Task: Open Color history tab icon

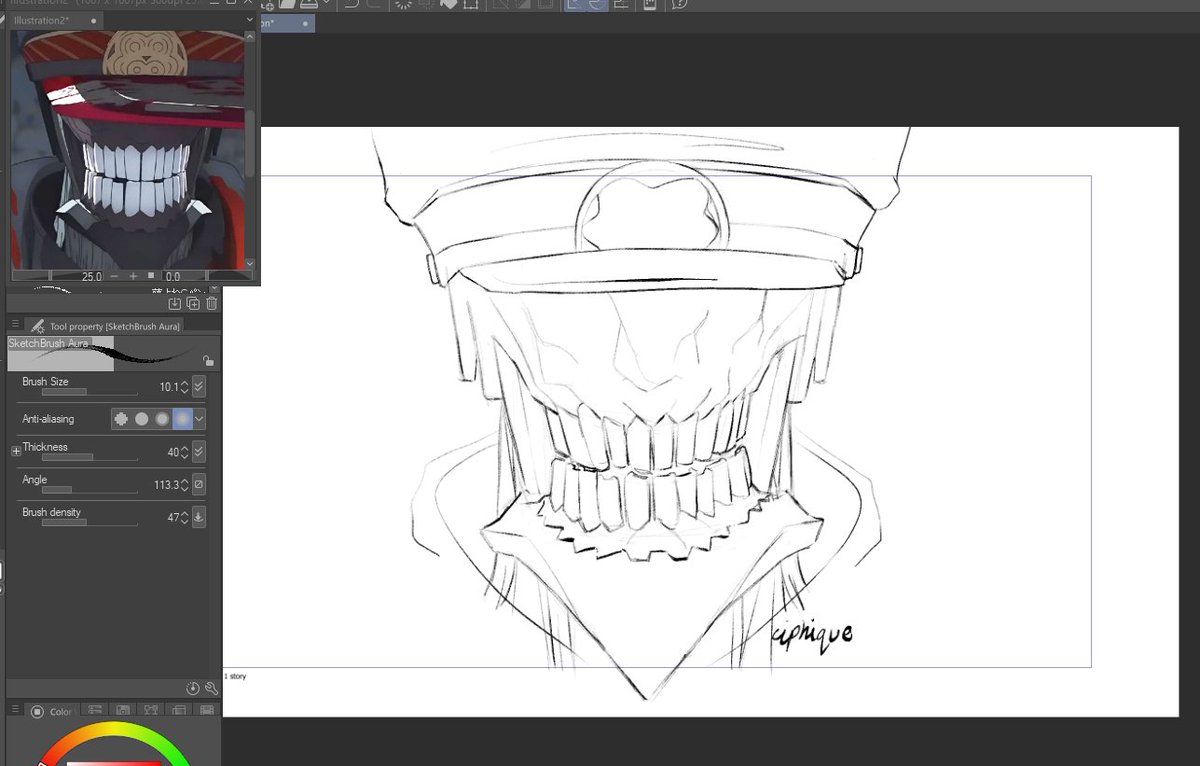Action: pyautogui.click(x=207, y=711)
